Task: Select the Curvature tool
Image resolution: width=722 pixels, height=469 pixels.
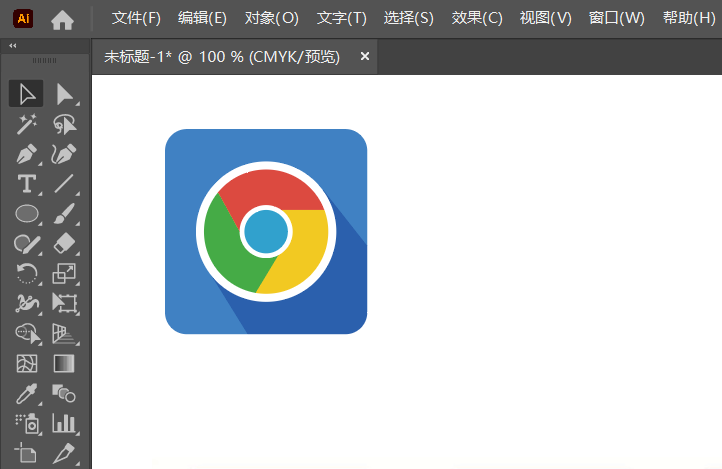Action: click(x=64, y=154)
